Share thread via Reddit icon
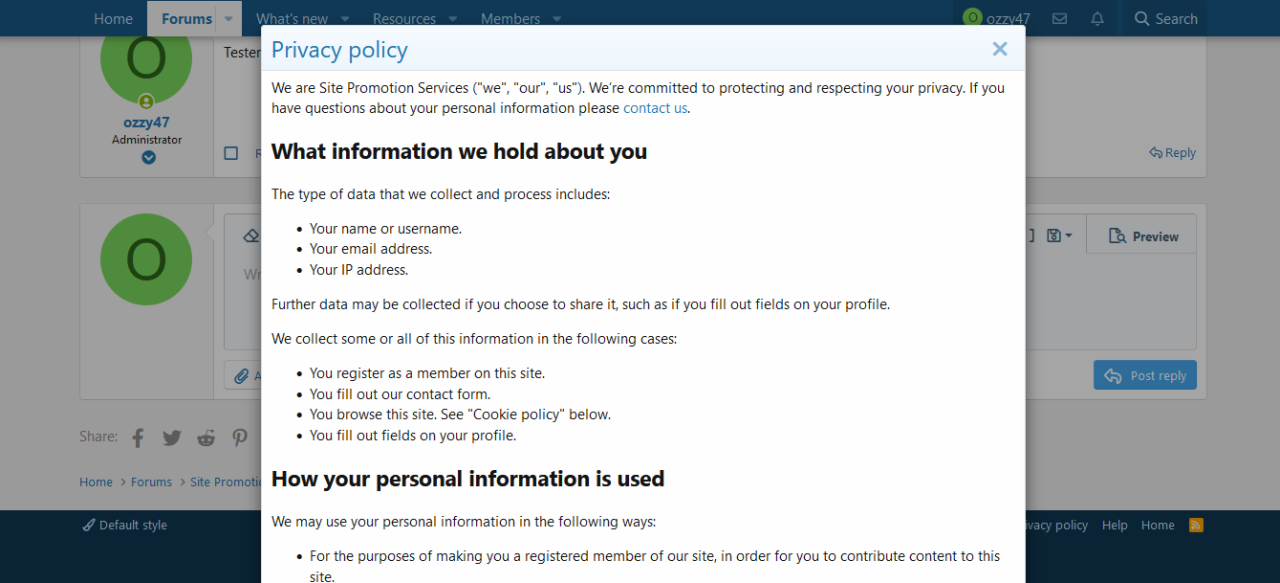The image size is (1280, 583). tap(206, 437)
